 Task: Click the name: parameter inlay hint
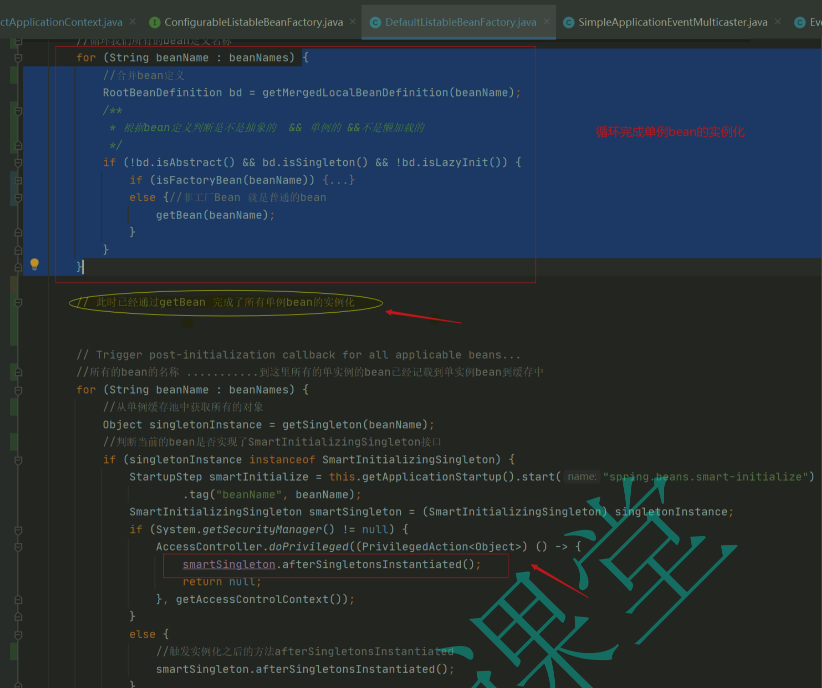(x=582, y=477)
